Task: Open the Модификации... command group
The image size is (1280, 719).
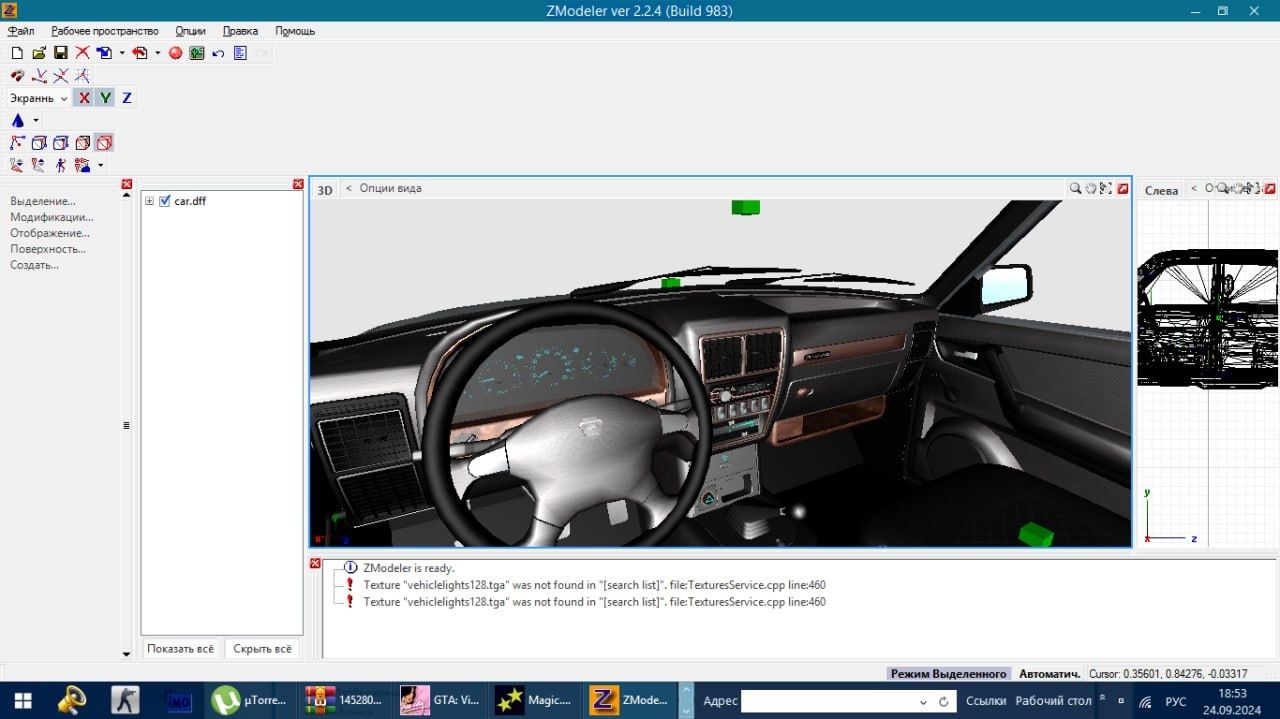Action: click(x=52, y=217)
